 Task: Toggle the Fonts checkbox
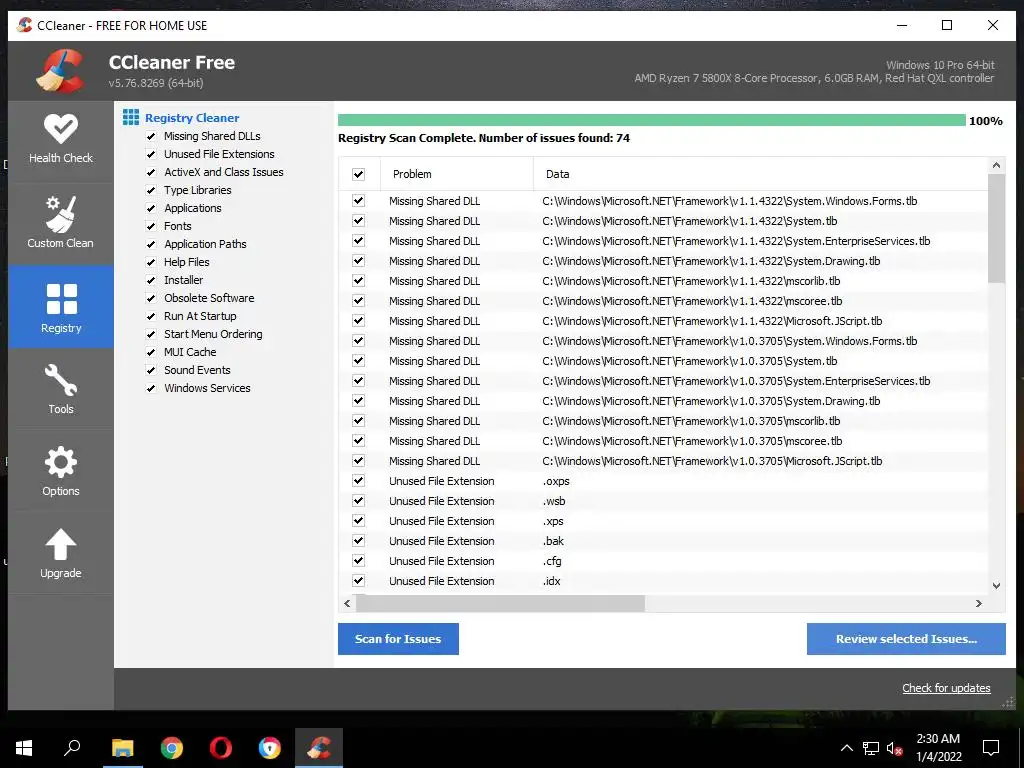coord(151,226)
